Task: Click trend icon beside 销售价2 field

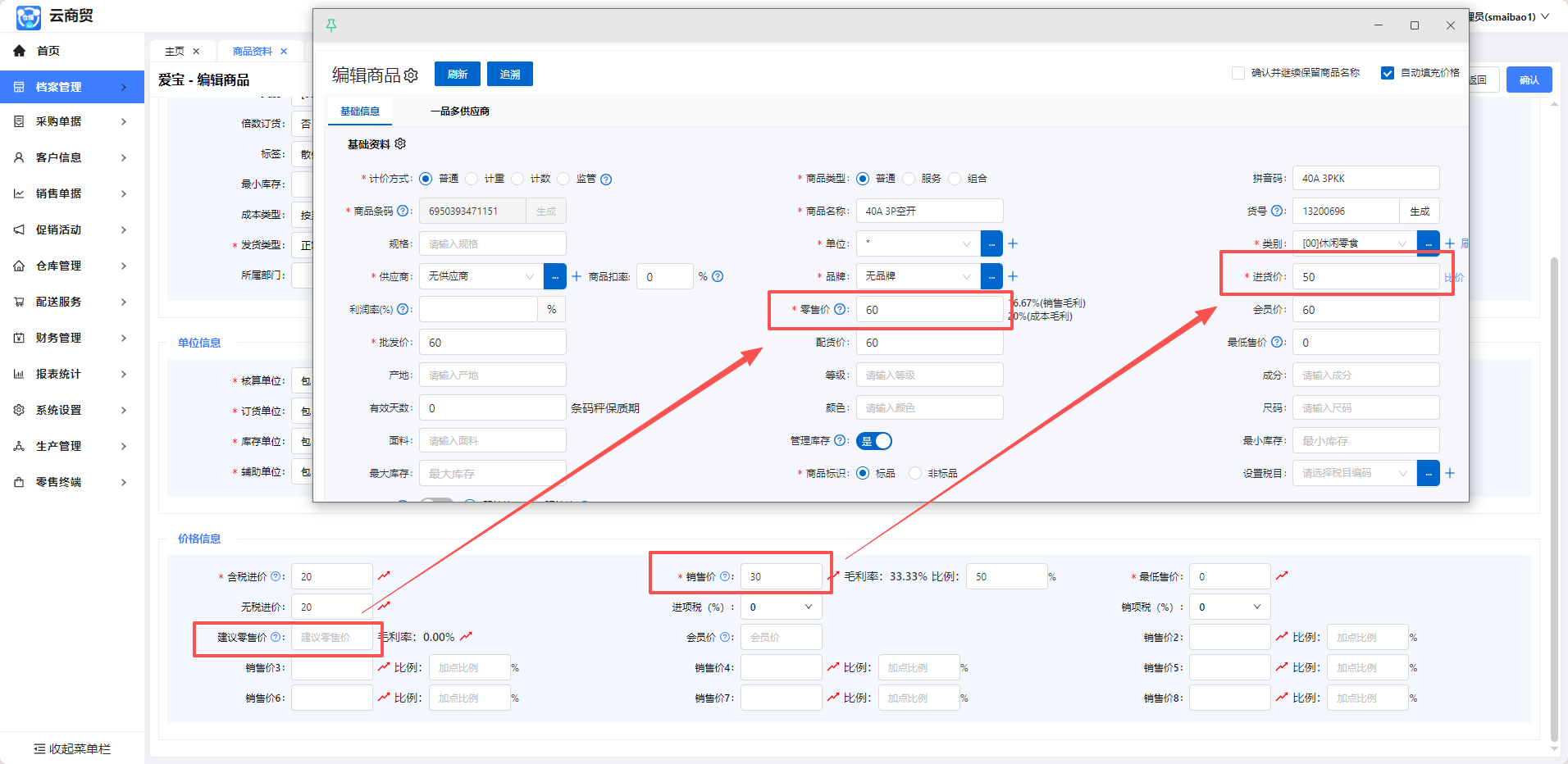Action: click(x=1282, y=636)
